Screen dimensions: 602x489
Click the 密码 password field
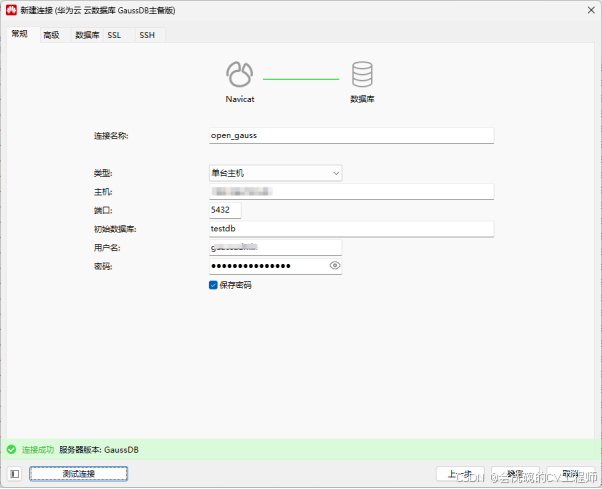tap(275, 266)
